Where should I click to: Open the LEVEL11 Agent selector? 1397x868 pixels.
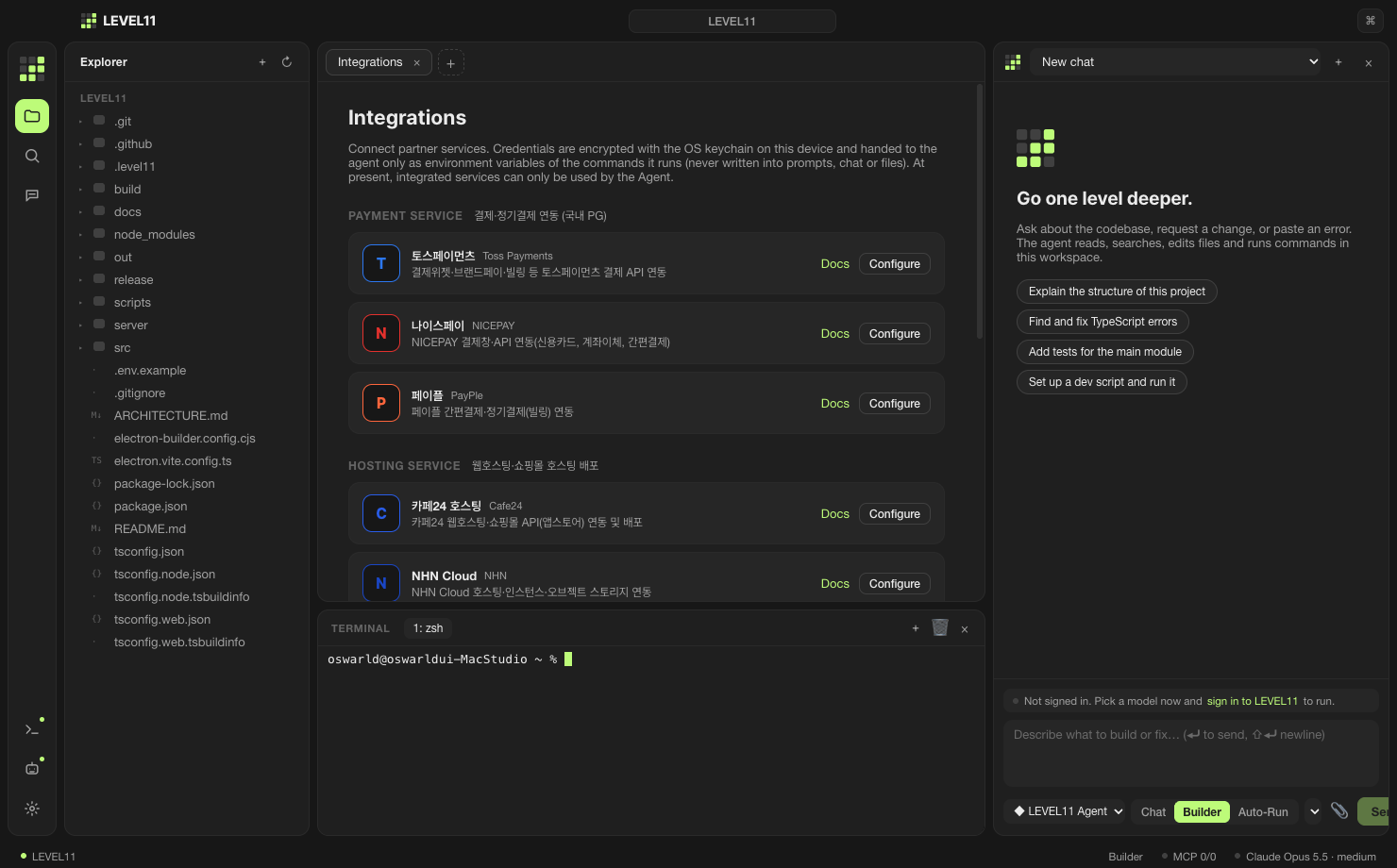click(1068, 811)
